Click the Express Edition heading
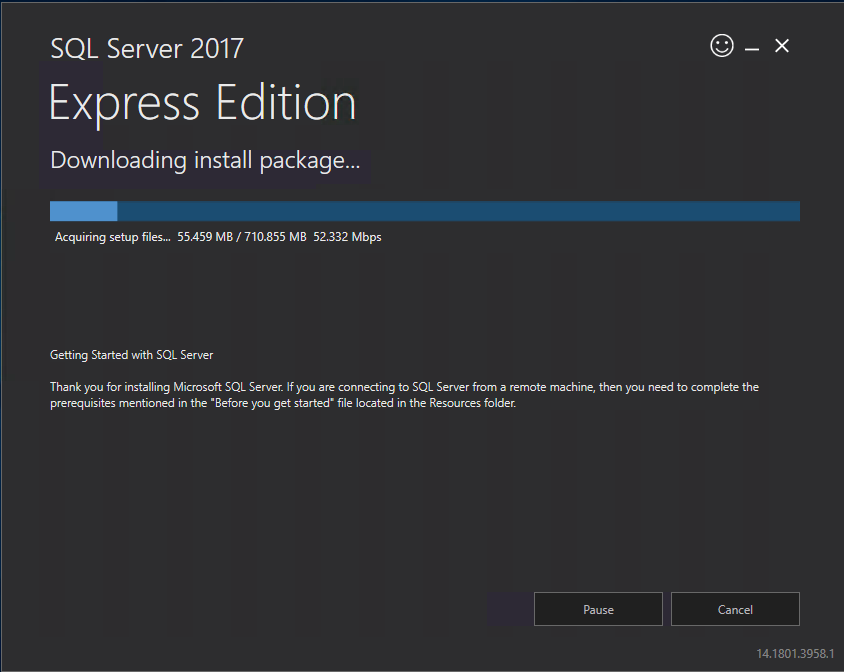This screenshot has width=844, height=672. (202, 103)
